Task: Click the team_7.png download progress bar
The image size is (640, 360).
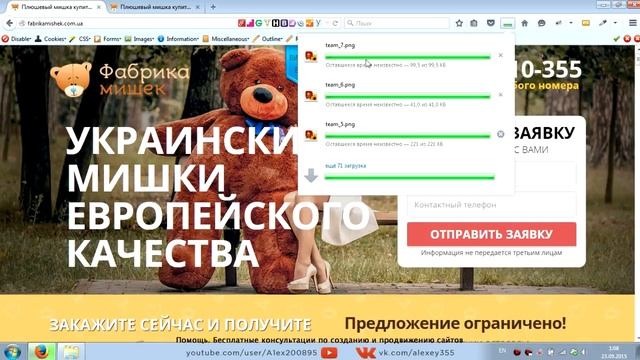Action: click(407, 57)
